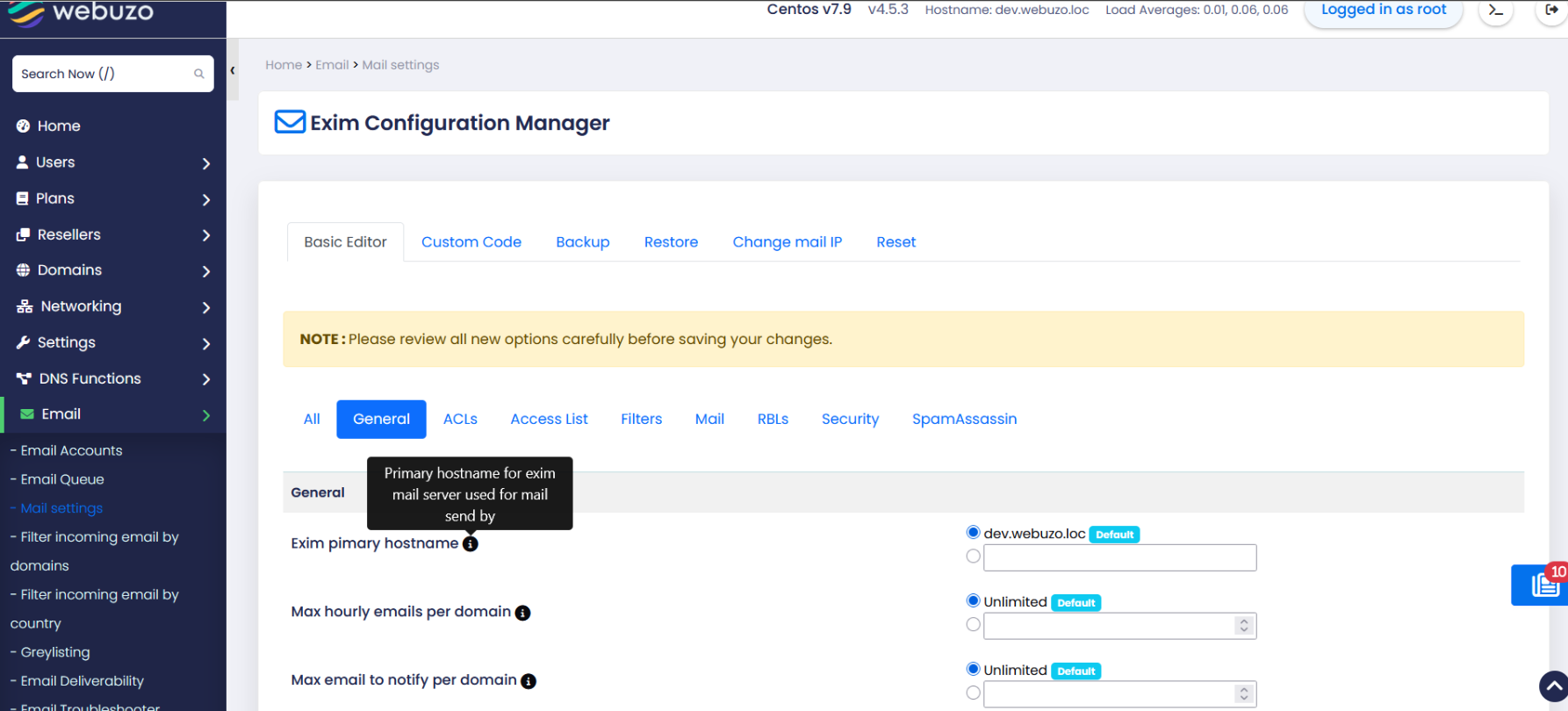Open the Restore tab
Viewport: 1568px width, 711px height.
[x=672, y=242]
